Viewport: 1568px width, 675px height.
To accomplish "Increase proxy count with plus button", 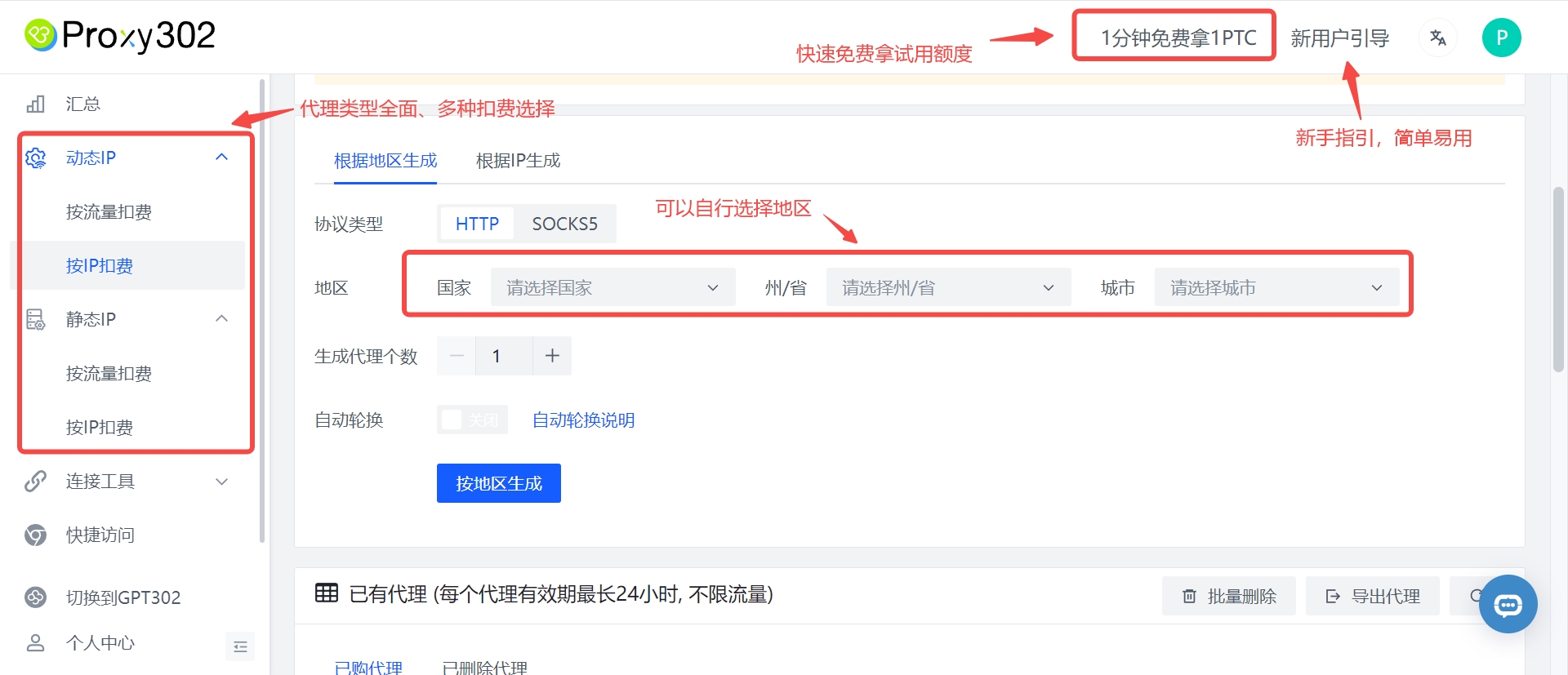I will coord(552,356).
